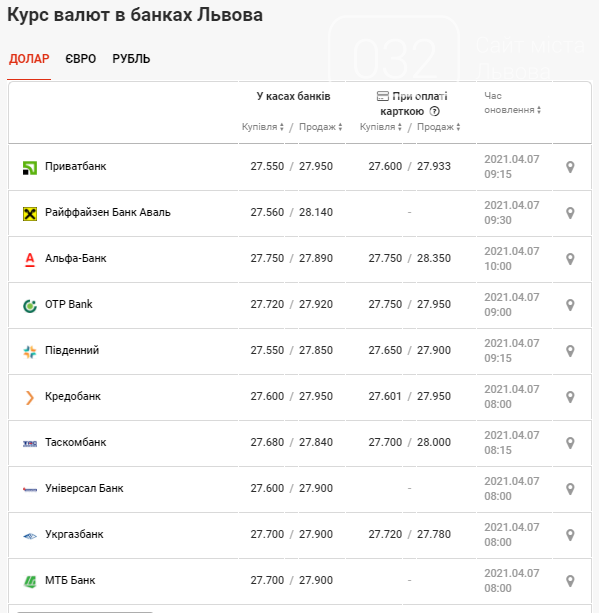Click the Універсал Банк logo

pyautogui.click(x=30, y=489)
